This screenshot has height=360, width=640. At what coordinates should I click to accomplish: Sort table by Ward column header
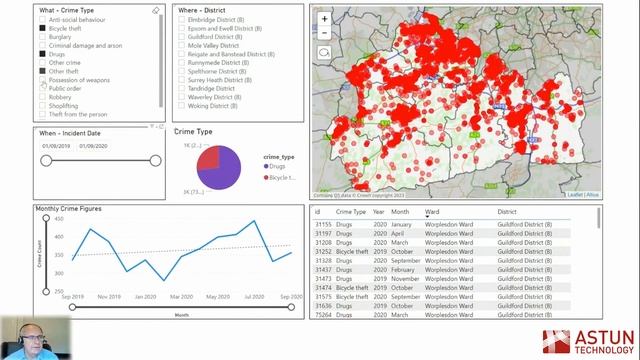point(432,212)
